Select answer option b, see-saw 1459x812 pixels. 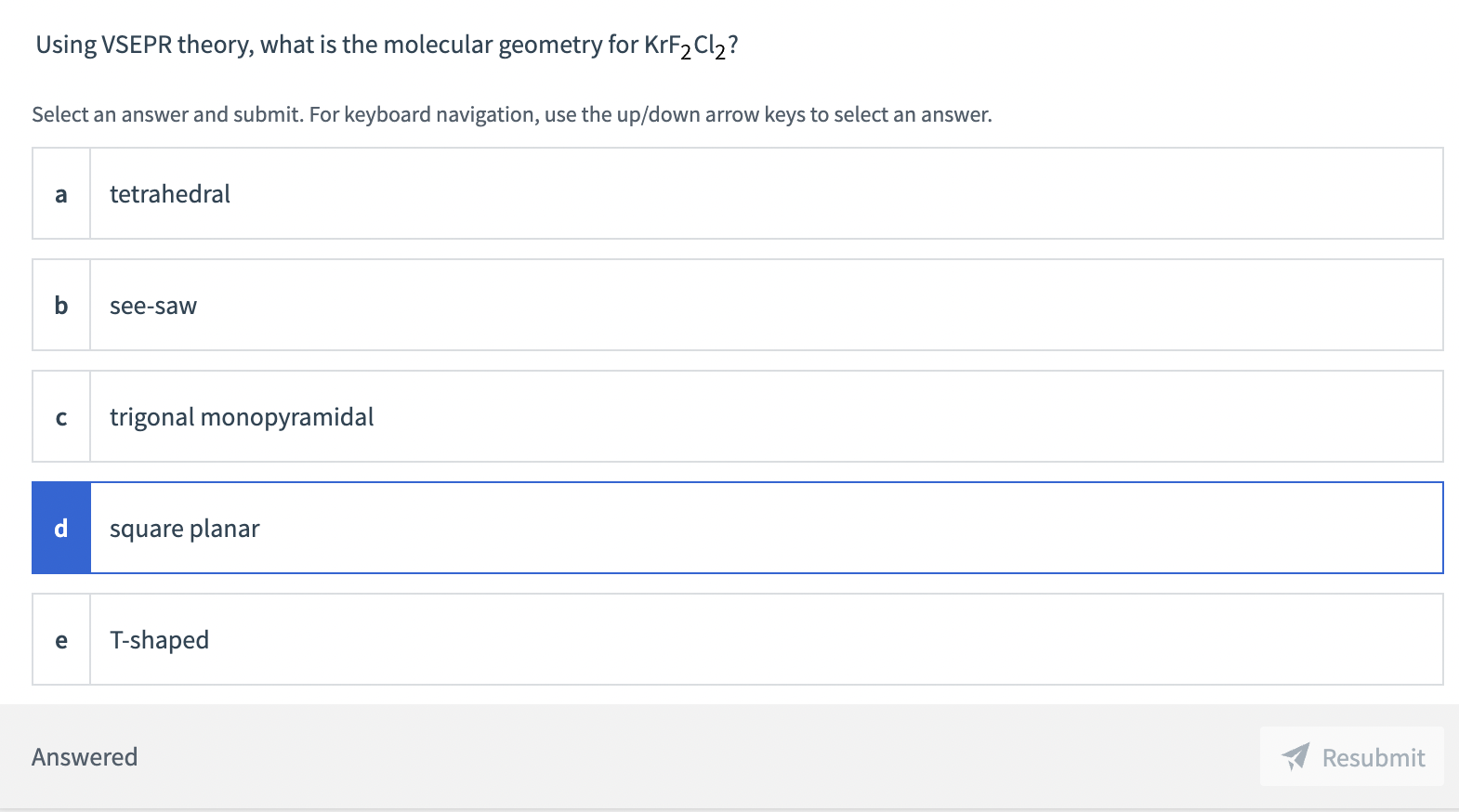click(x=651, y=305)
